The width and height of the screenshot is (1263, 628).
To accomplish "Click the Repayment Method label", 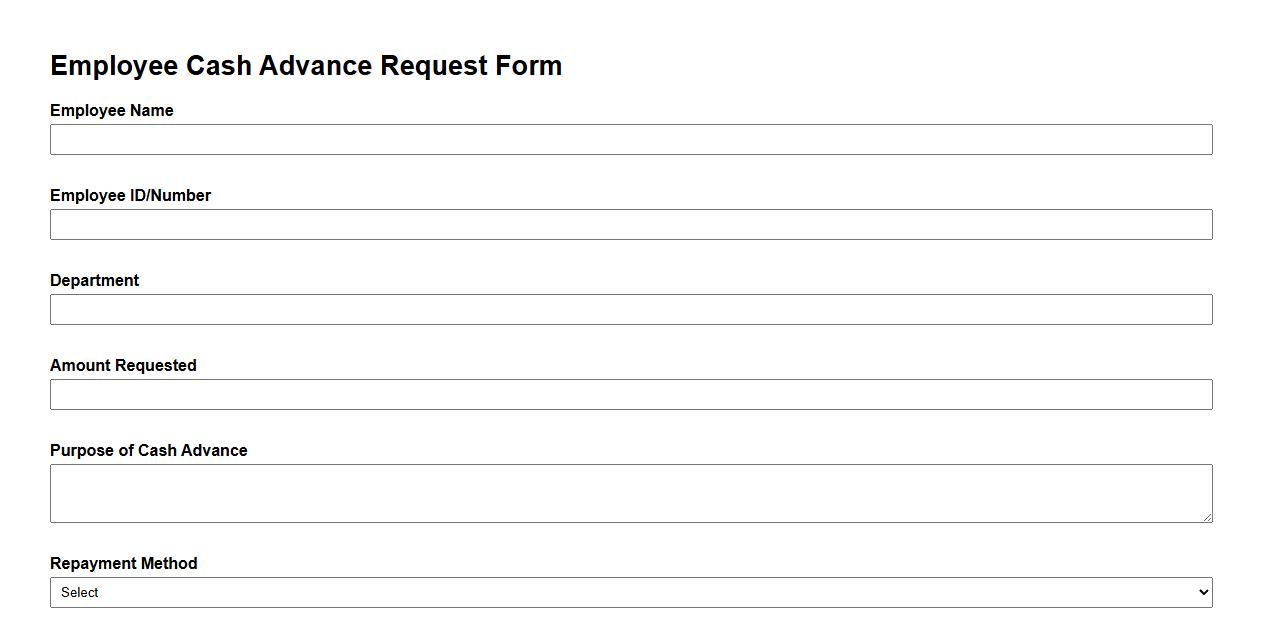I will tap(124, 563).
